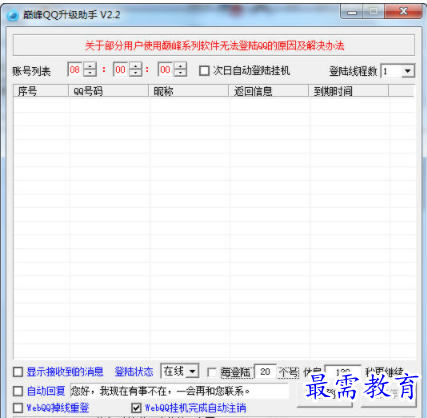This screenshot has height=418, width=427.
Task: Enable WebQQ掉线重登 checkbox
Action: (x=18, y=408)
